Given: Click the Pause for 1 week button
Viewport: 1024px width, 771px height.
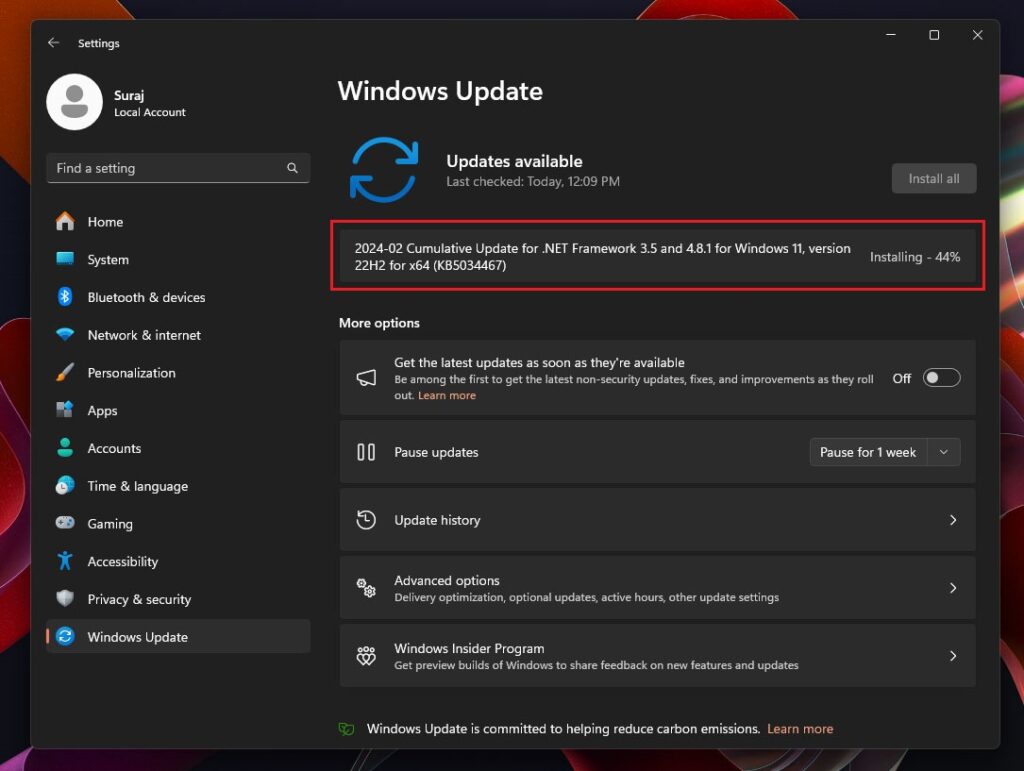Looking at the screenshot, I should tap(868, 452).
